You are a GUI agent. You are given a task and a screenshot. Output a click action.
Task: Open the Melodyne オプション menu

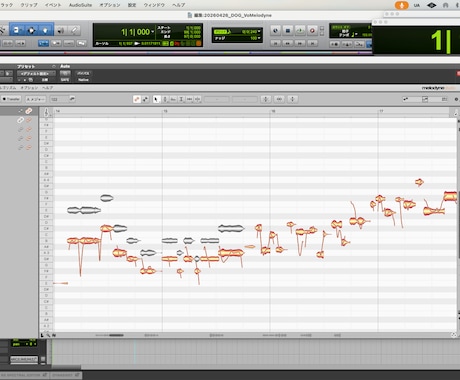[x=29, y=88]
